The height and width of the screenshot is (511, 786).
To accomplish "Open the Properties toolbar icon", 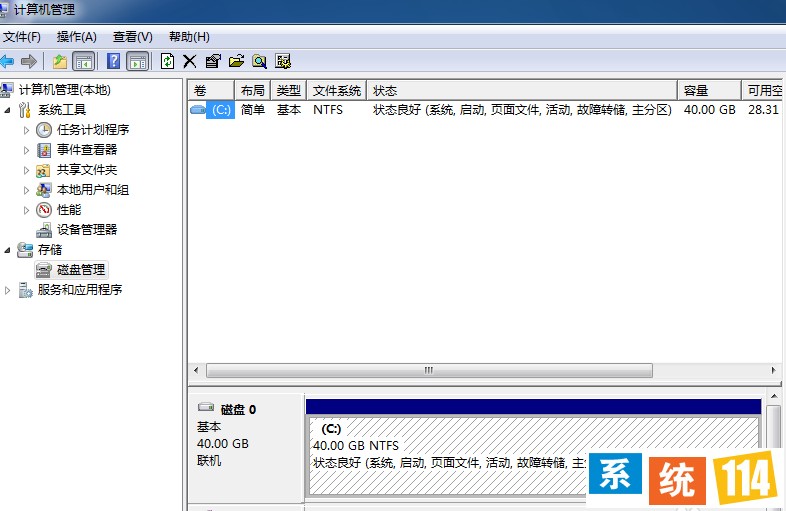I will click(213, 62).
